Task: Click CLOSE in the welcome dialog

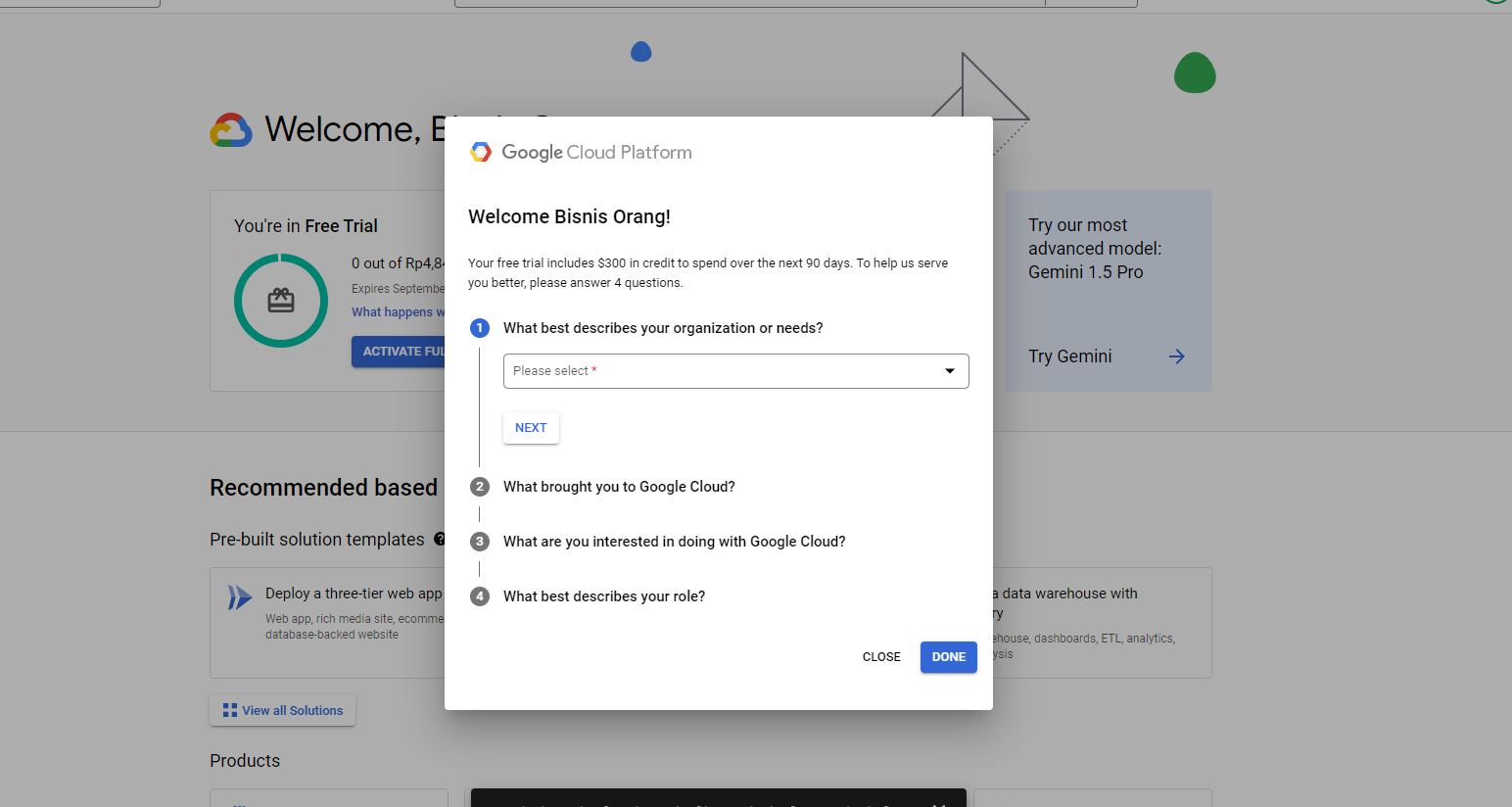Action: [x=881, y=657]
